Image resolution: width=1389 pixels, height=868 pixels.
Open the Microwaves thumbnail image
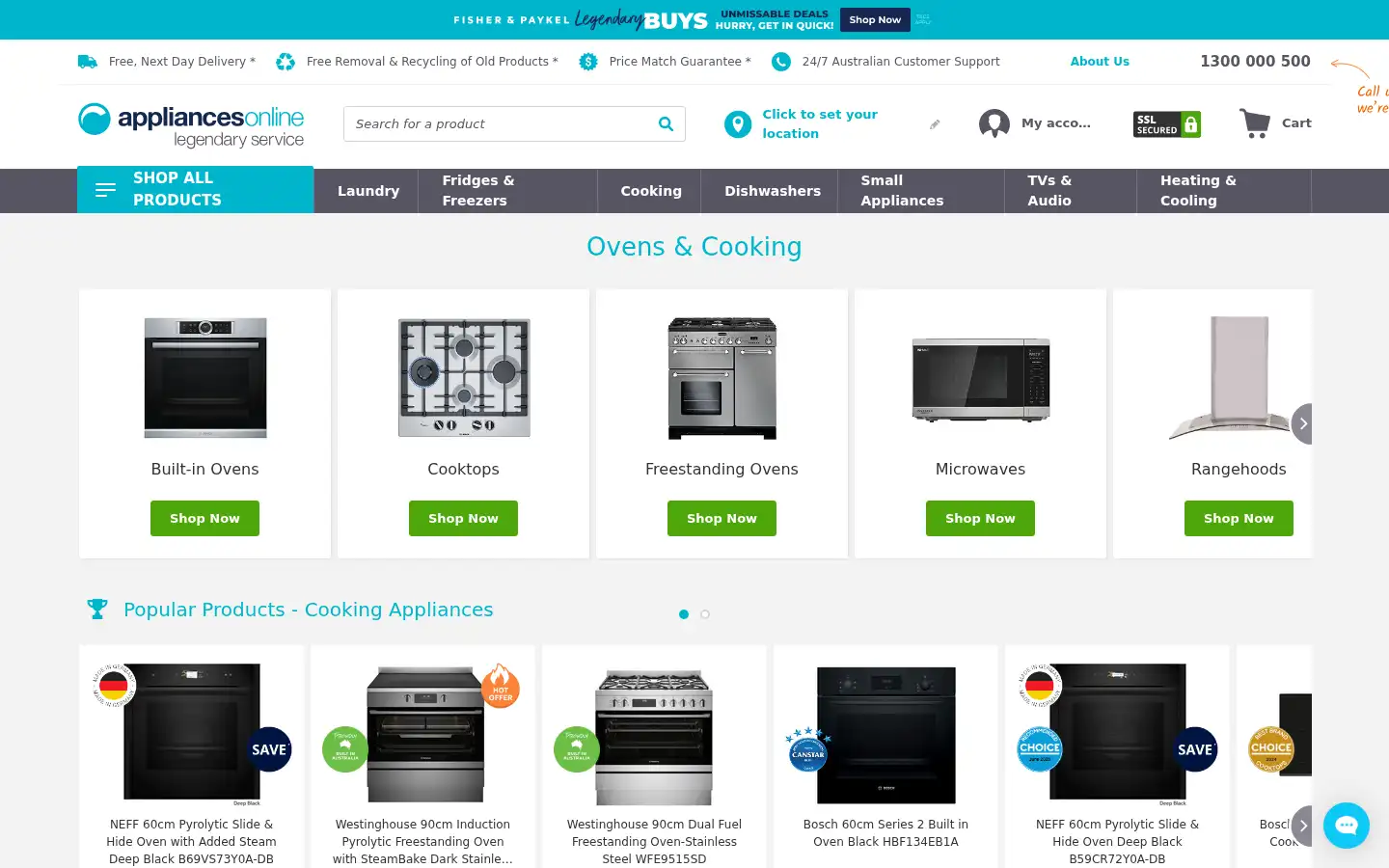981,379
